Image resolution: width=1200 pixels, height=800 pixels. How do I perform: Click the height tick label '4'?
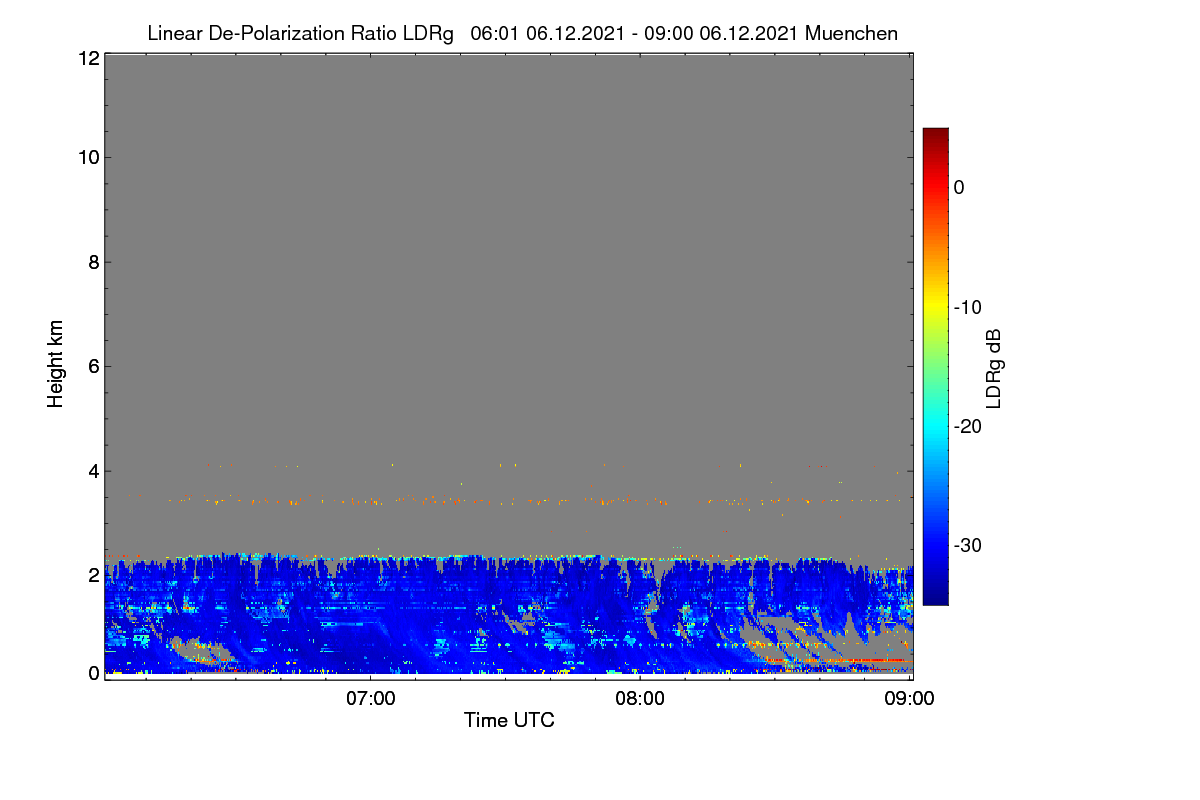tap(93, 471)
